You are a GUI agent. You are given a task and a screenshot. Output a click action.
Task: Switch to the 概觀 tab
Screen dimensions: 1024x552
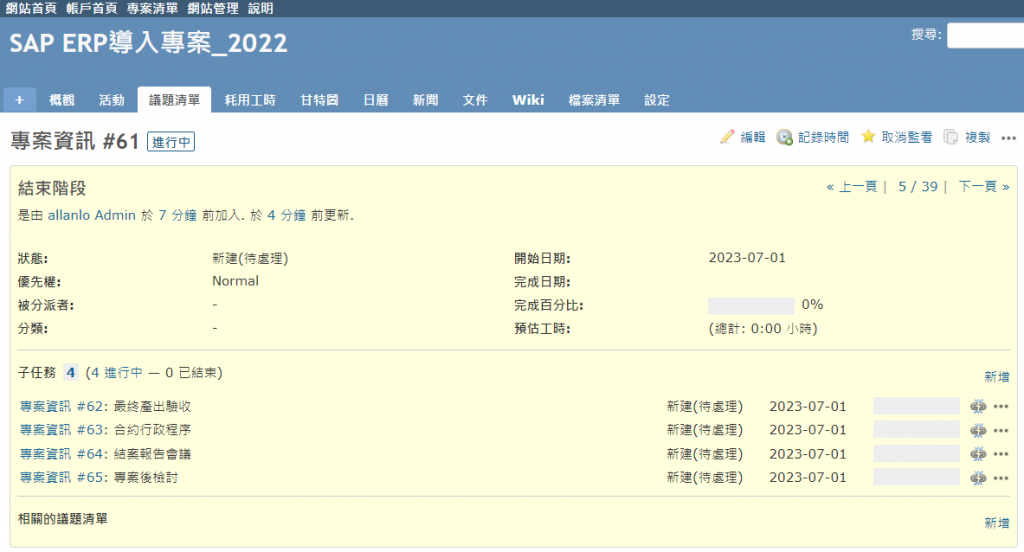point(62,100)
